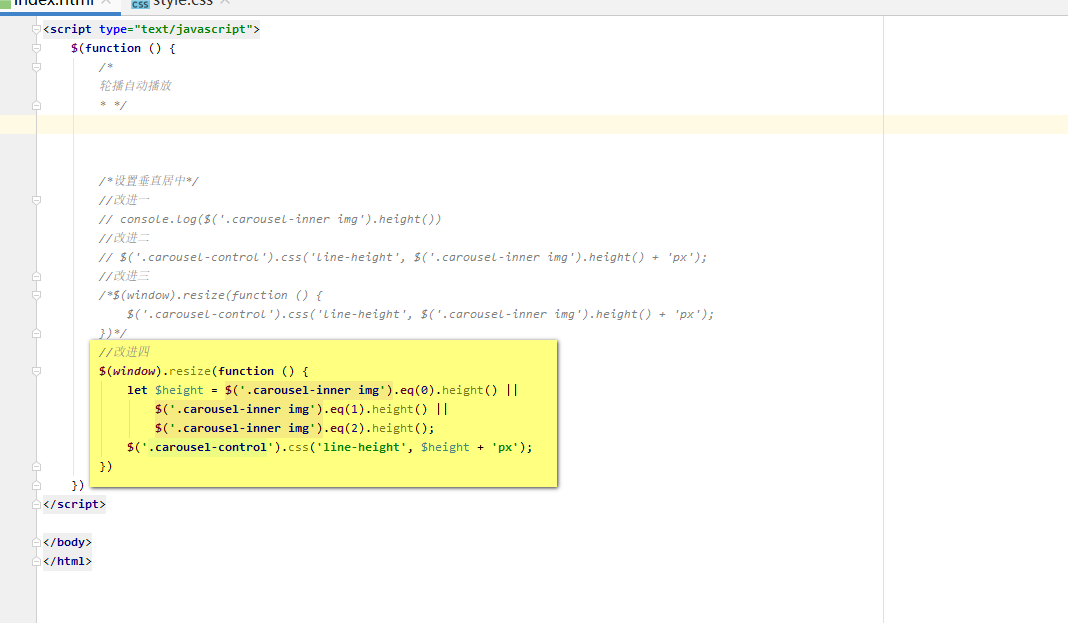Close the style.css tab
Image resolution: width=1068 pixels, height=623 pixels.
tap(225, 3)
